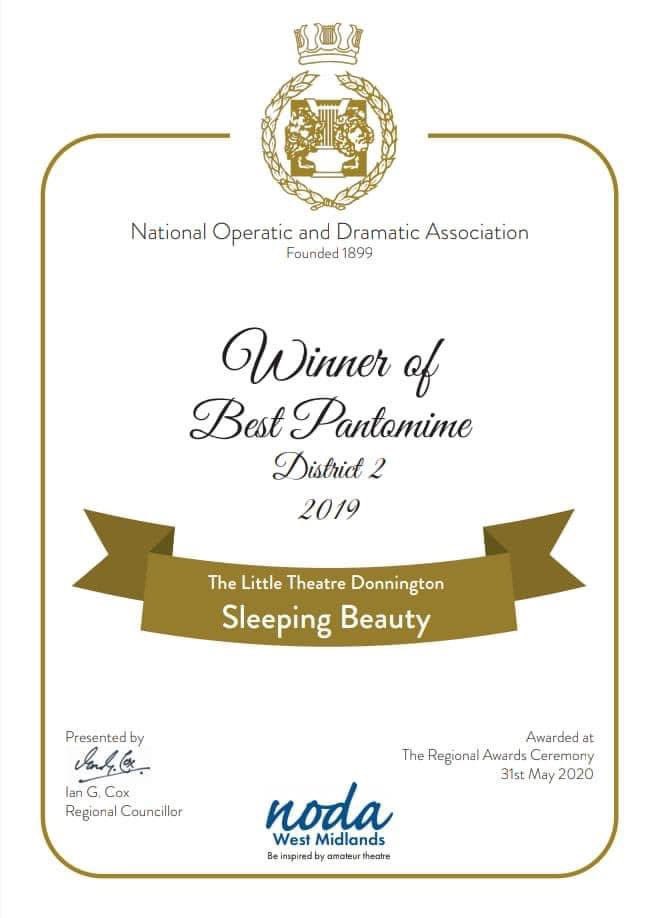Click 'Sleeping Beauty' on the gold ribbon
Viewport: 651px width, 918px height.
[x=326, y=618]
